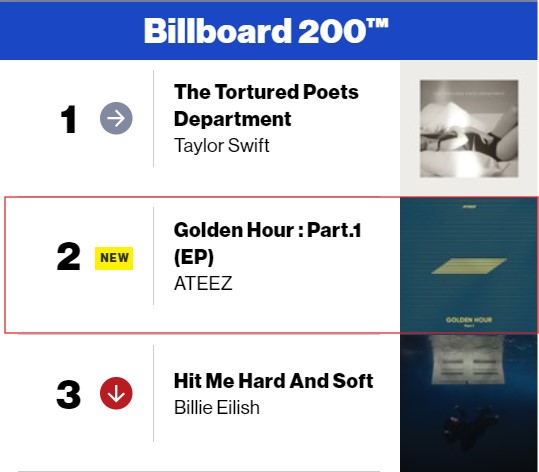Click the GOLDEN HOUR text on cover art
539x472 pixels.
[469, 320]
